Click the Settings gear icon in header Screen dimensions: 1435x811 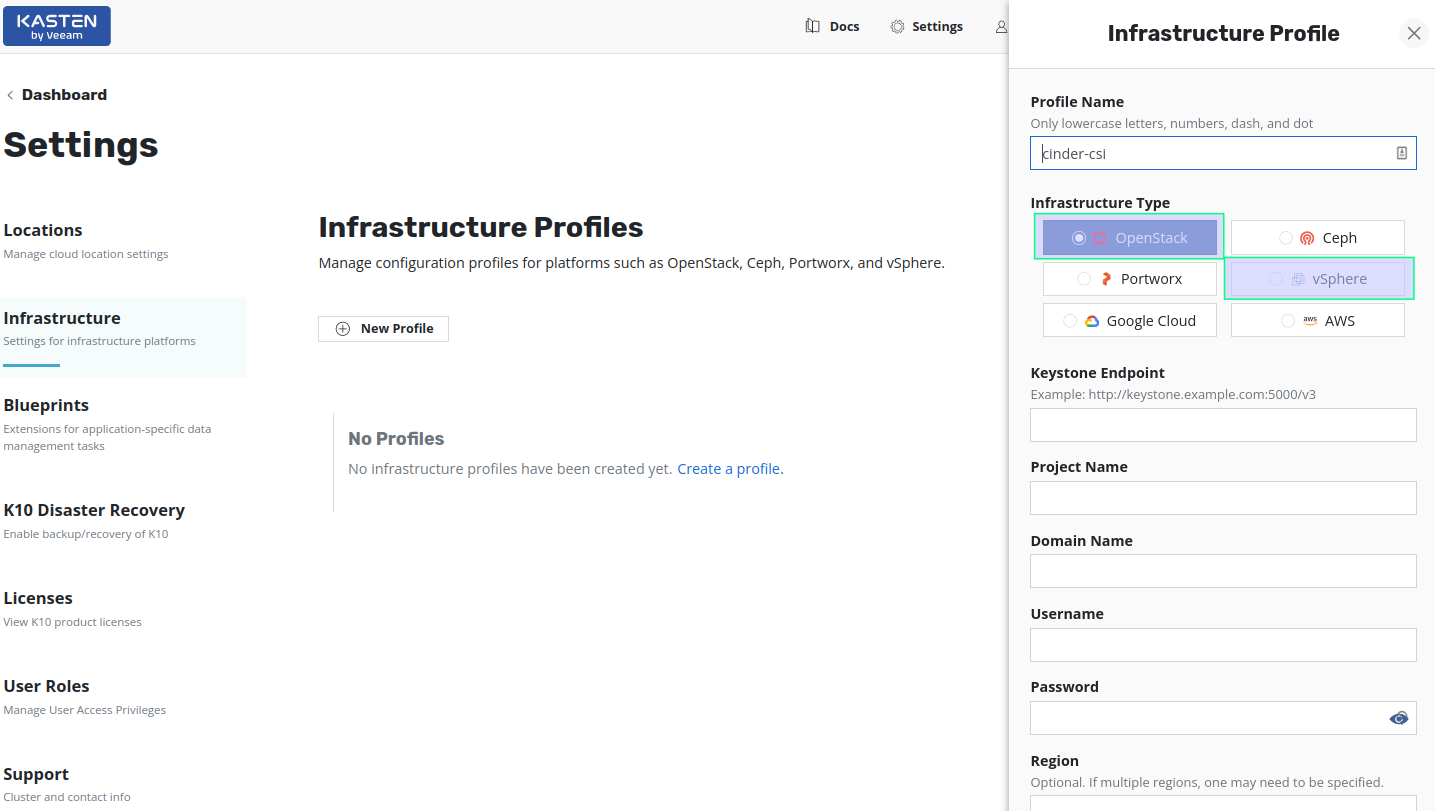tap(897, 26)
